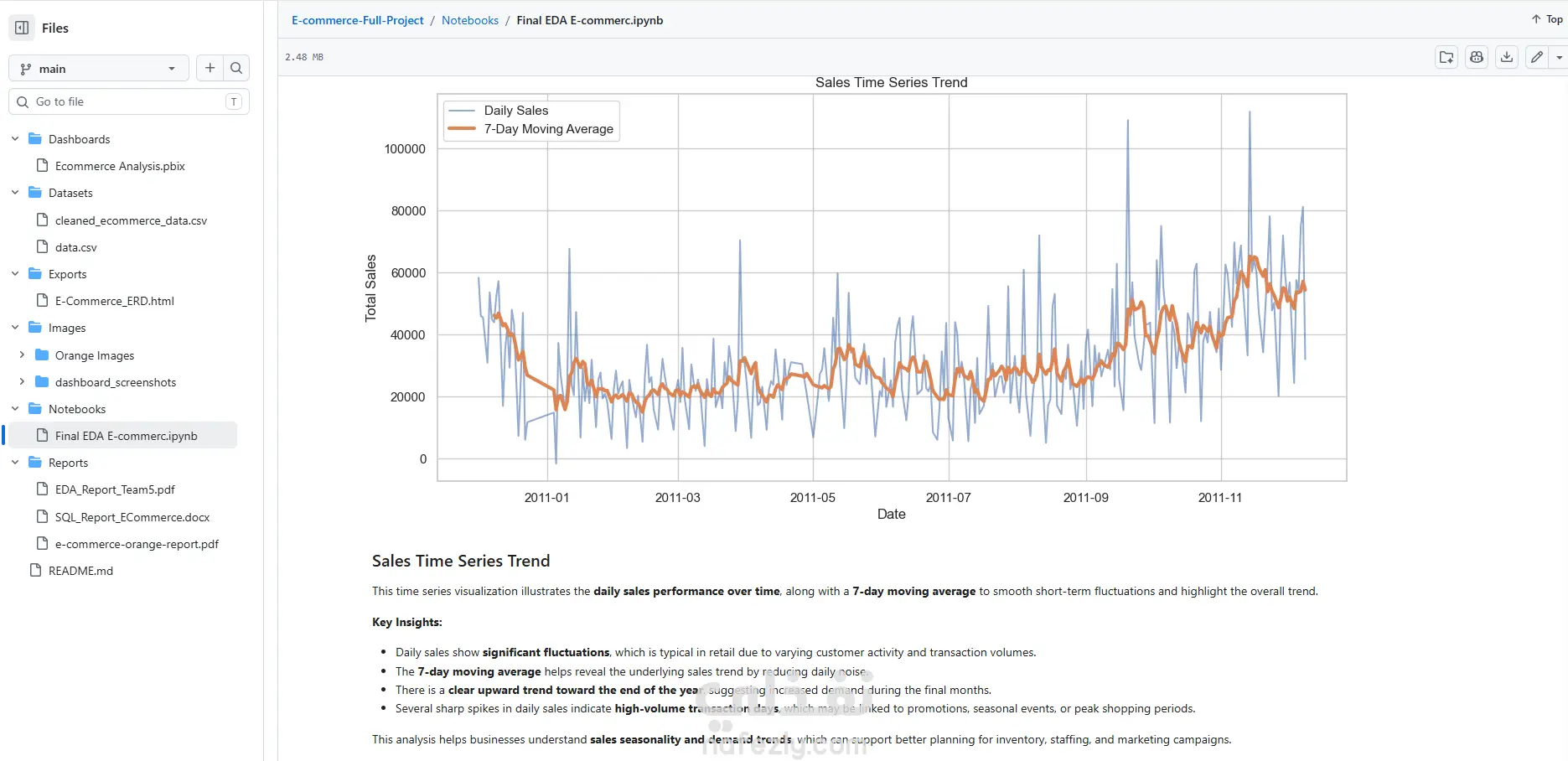
Task: Click the Daily Sales legend entry
Action: (516, 111)
